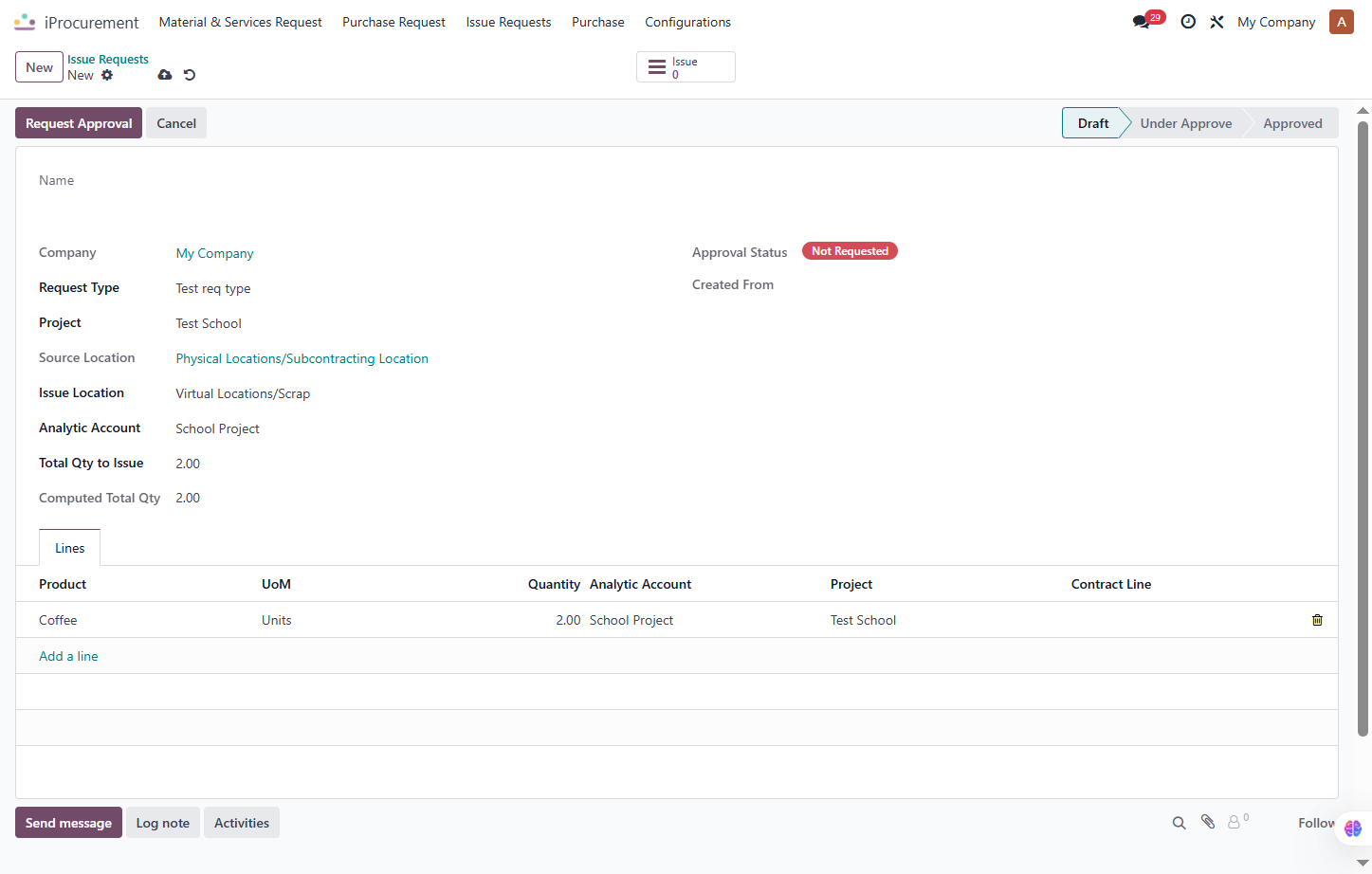The height and width of the screenshot is (874, 1372).
Task: Open the activities clock icon
Action: tap(1188, 22)
